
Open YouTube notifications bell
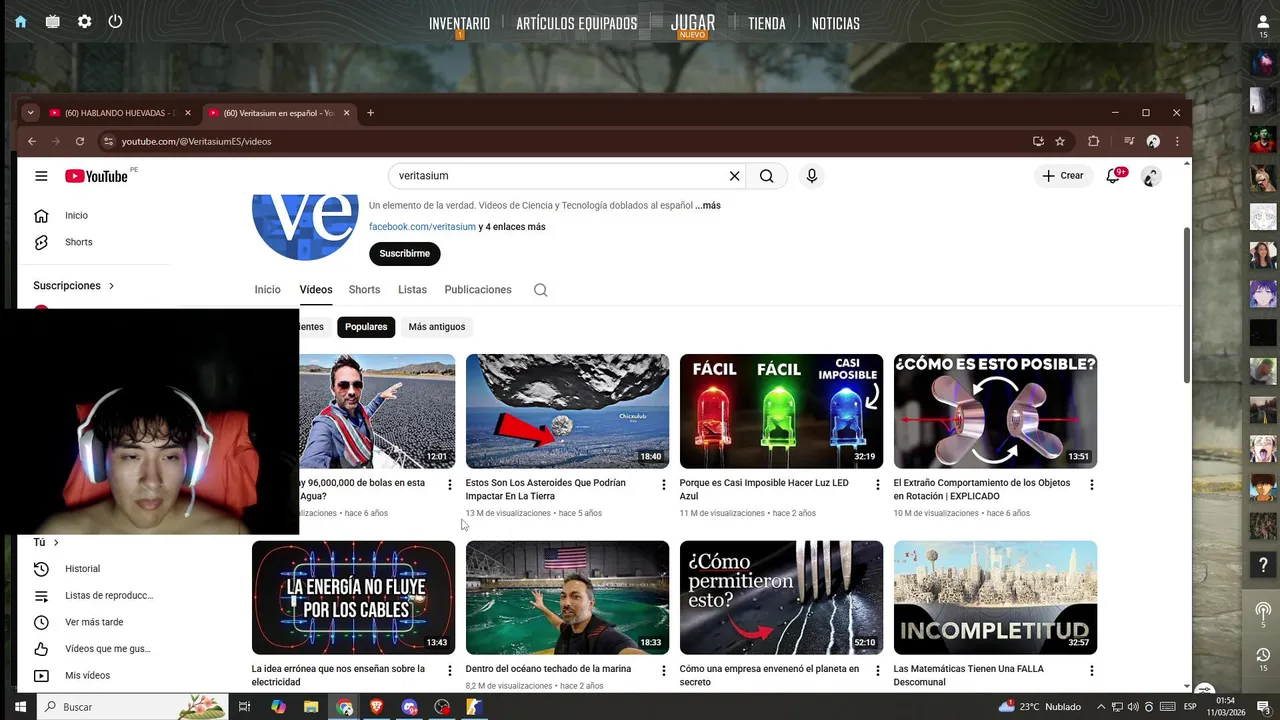tap(1113, 176)
